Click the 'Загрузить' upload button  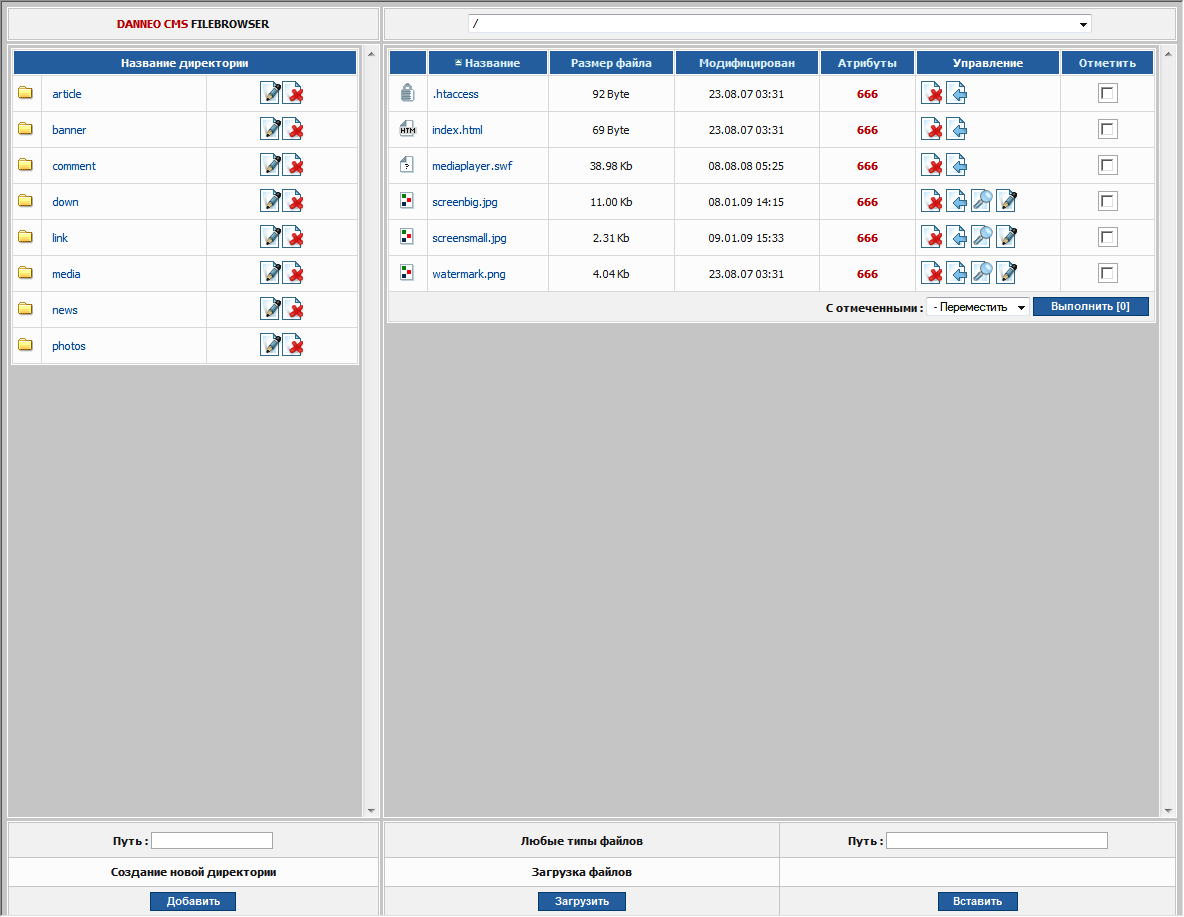582,901
